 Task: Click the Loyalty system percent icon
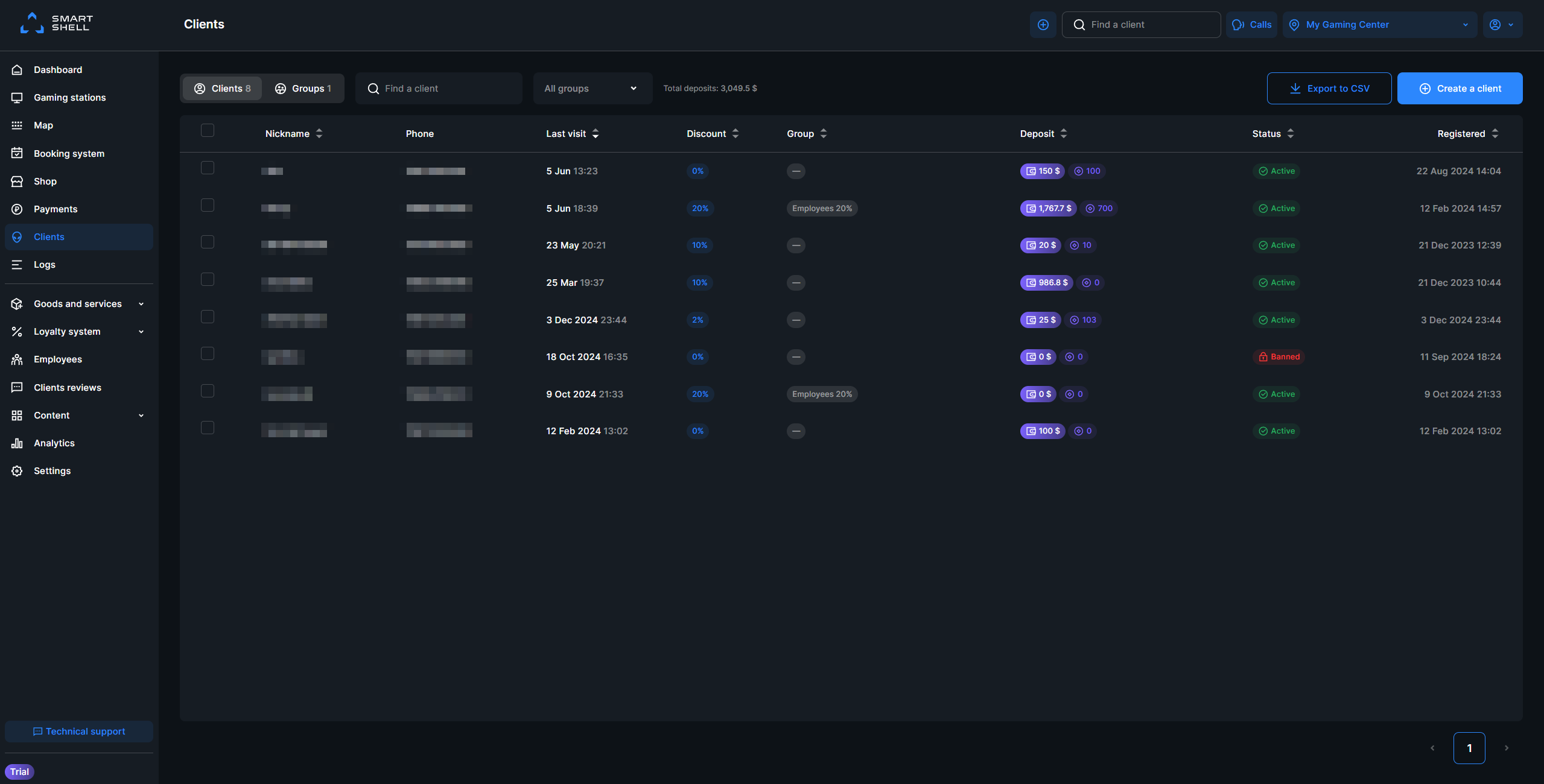coord(17,332)
